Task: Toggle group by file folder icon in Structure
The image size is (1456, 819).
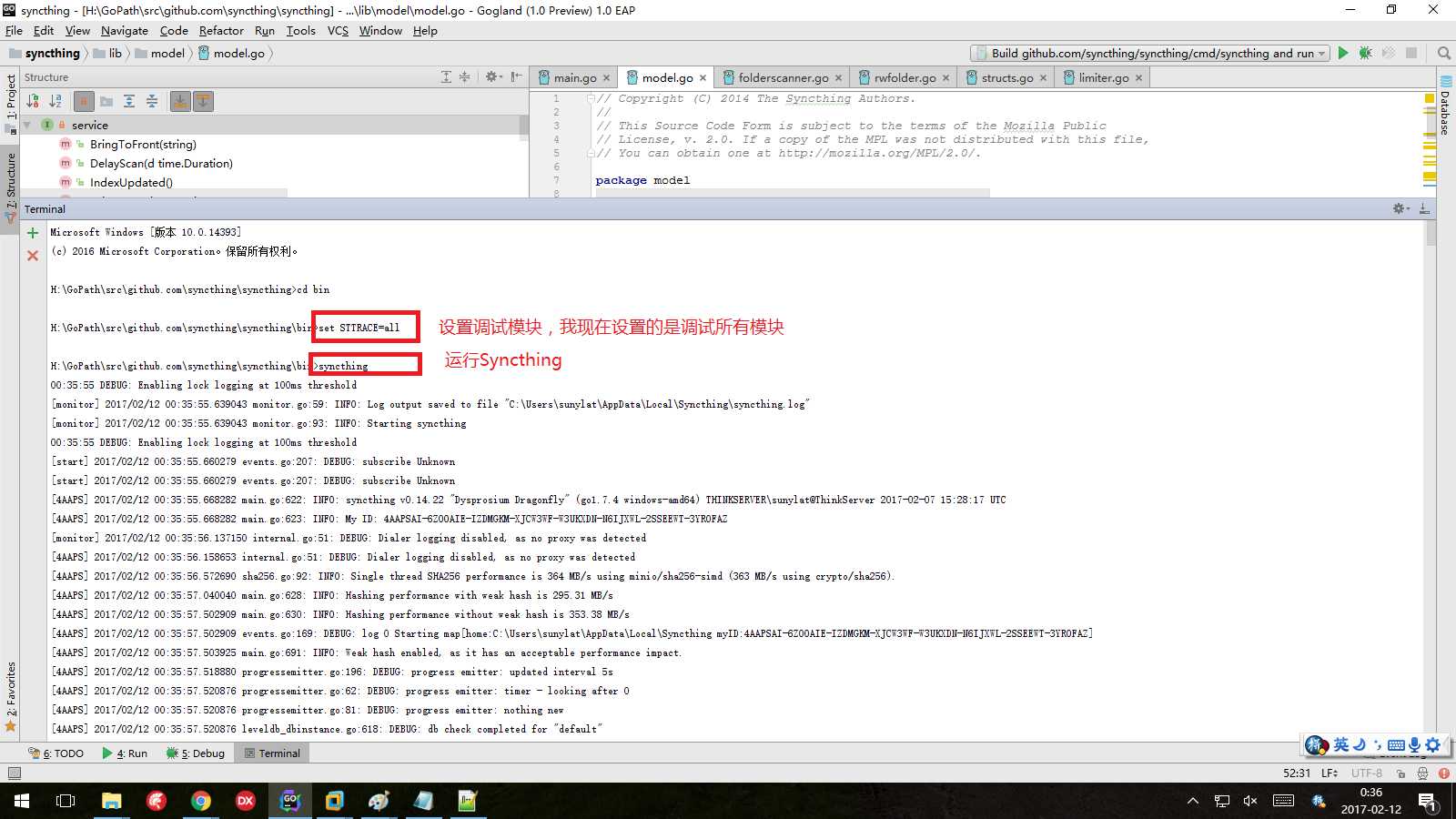Action: pyautogui.click(x=106, y=101)
